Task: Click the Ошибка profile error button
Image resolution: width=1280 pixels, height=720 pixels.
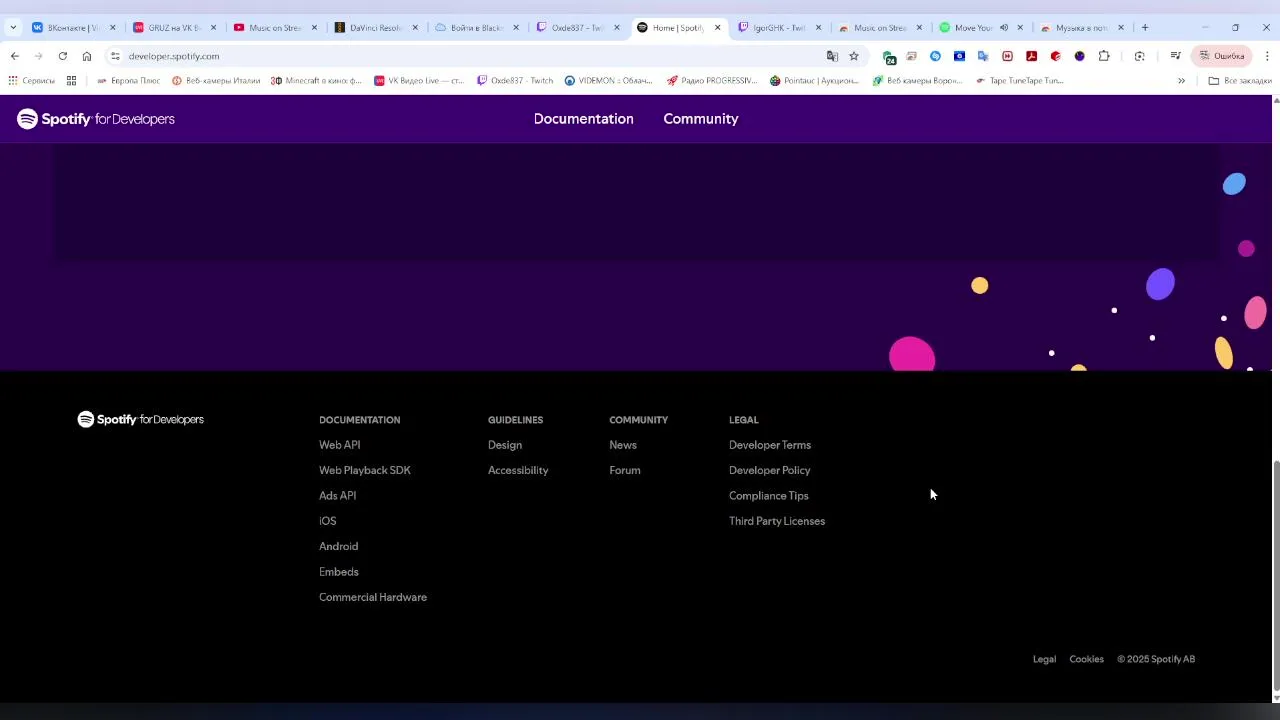Action: [1222, 56]
